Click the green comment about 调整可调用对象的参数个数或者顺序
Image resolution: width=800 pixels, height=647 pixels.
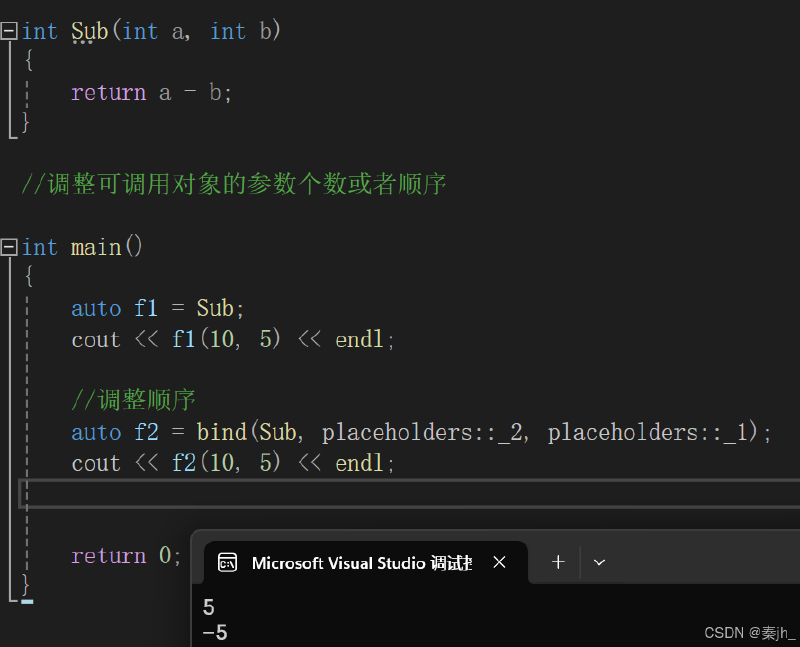[x=234, y=184]
